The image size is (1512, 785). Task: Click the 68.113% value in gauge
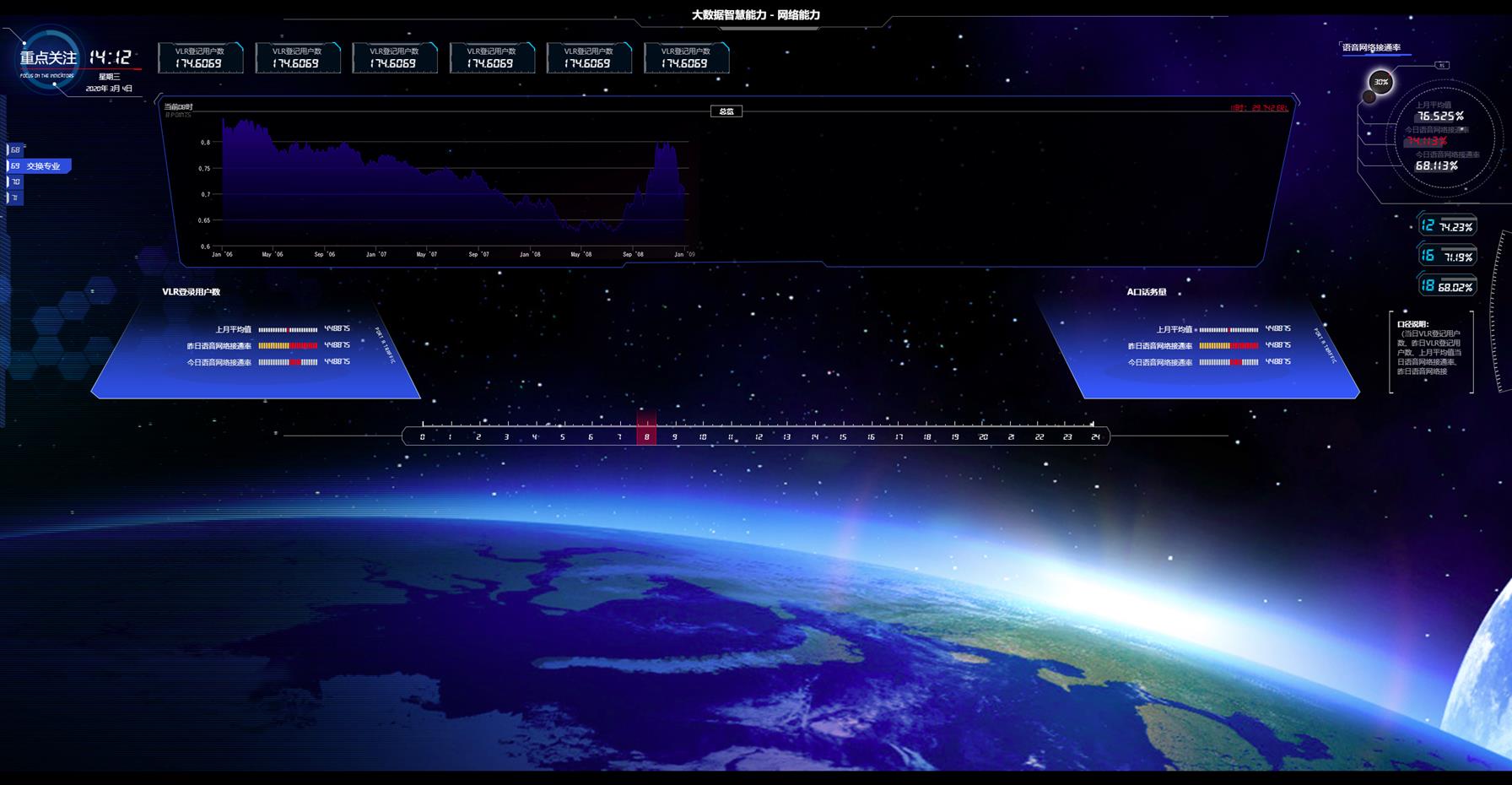pyautogui.click(x=1437, y=166)
